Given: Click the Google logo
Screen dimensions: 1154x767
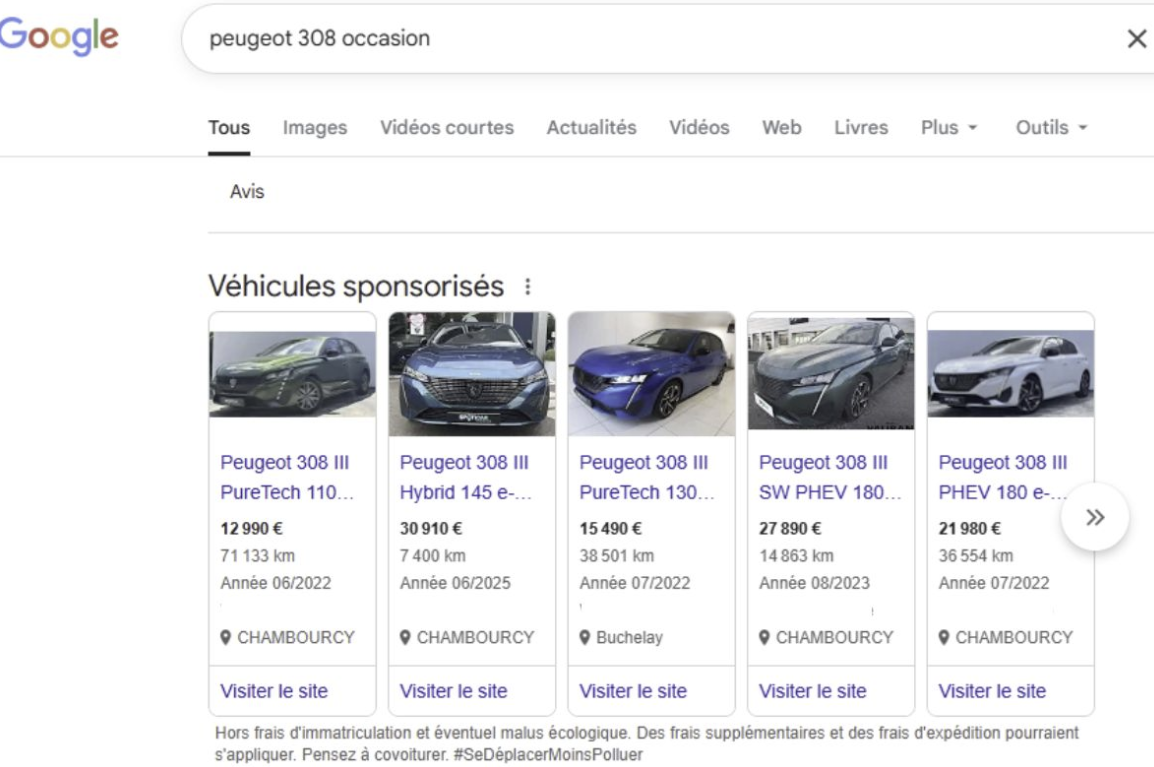Looking at the screenshot, I should [x=60, y=38].
